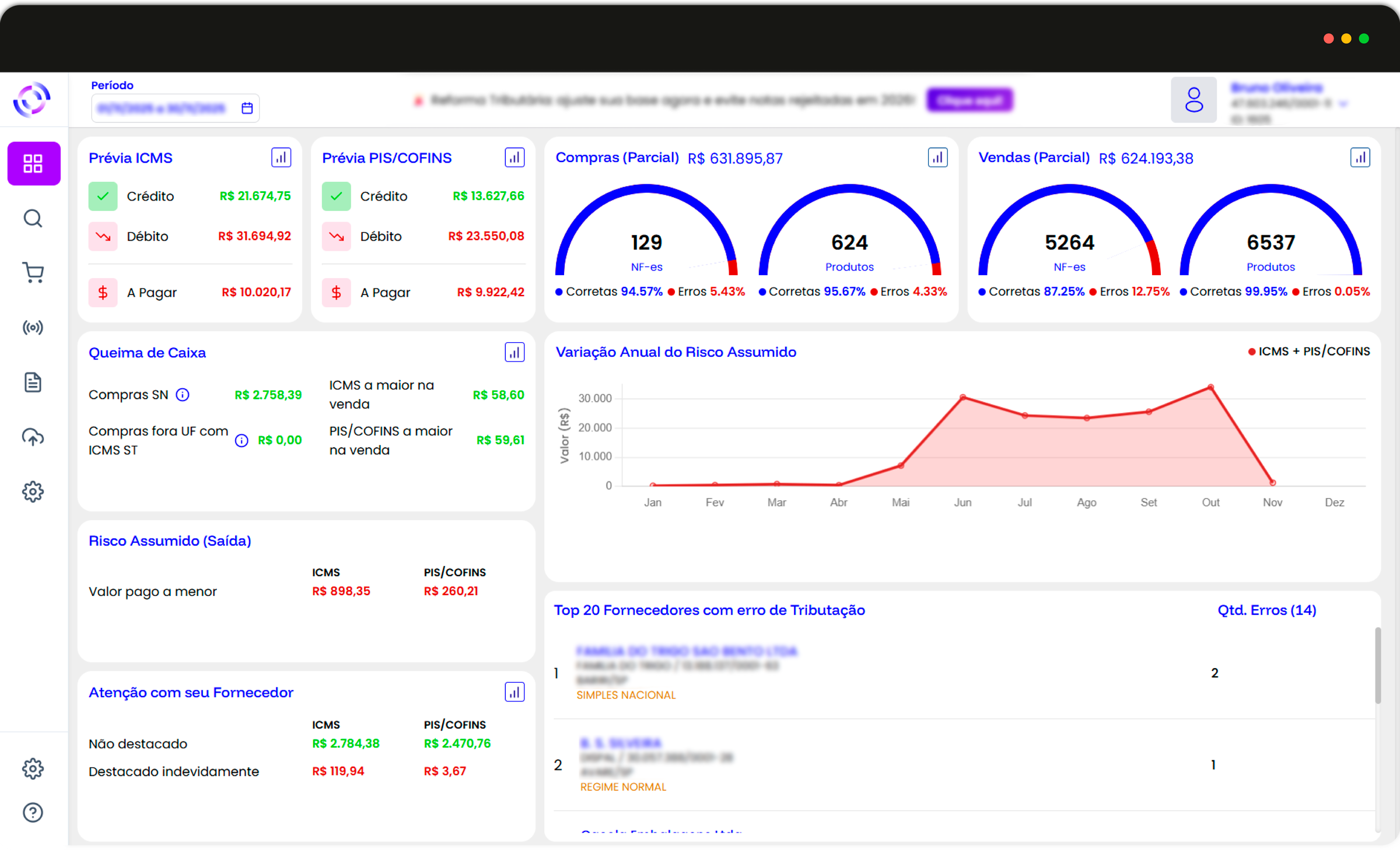Open the Período calendar date picker
1400x850 pixels.
247,108
